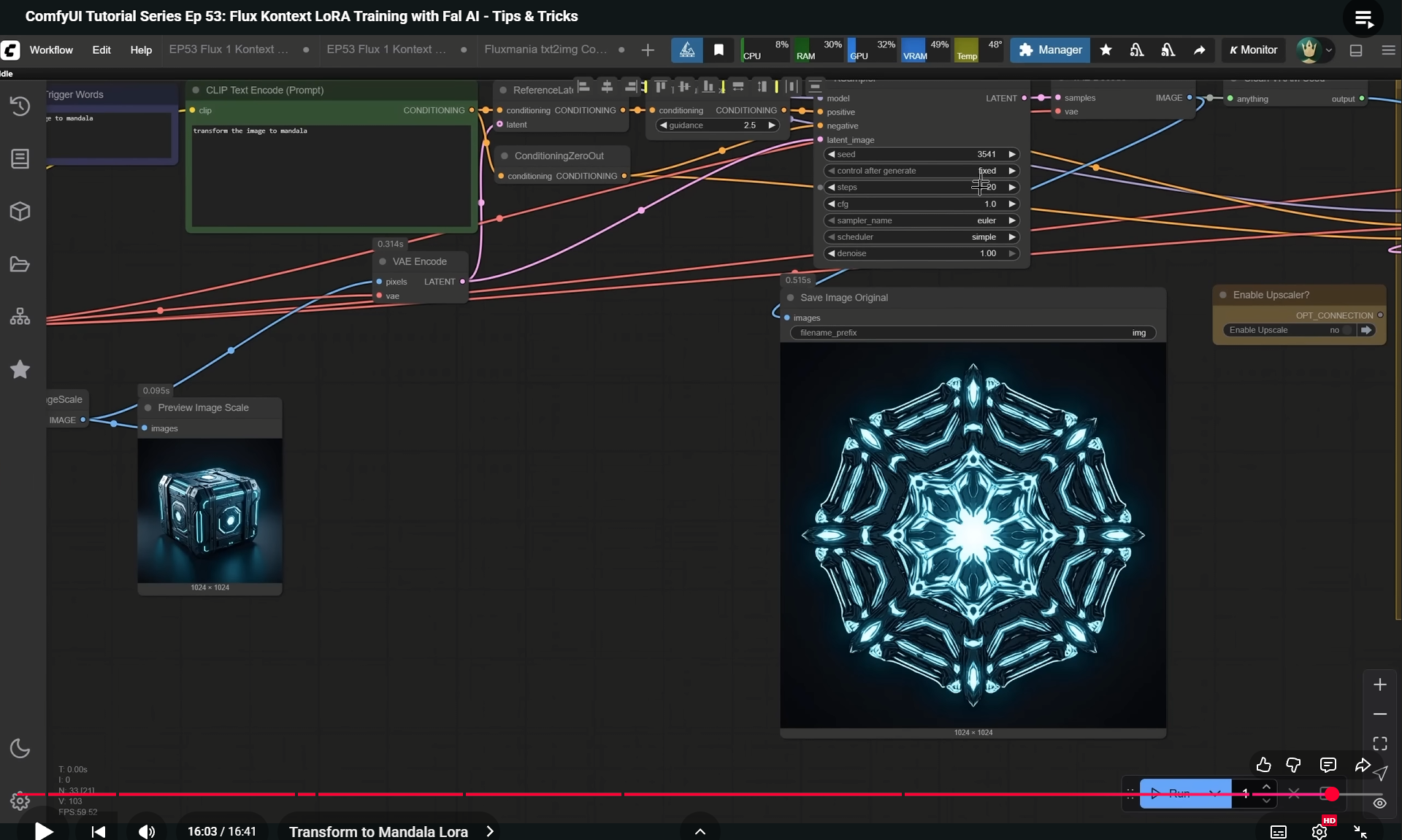Toggle Save Image Original node collapse dot
This screenshot has width=1402, height=840.
[x=790, y=298]
